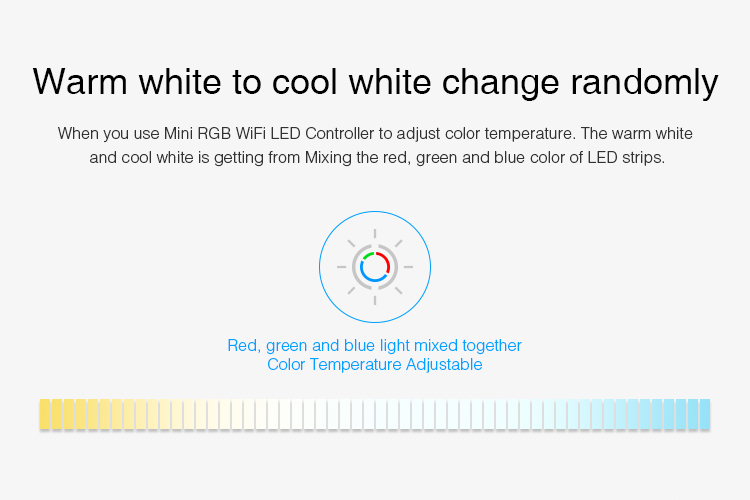Screen dimensions: 750x500
Task: Click the line mentioning 'LED strips'
Action: (x=377, y=157)
